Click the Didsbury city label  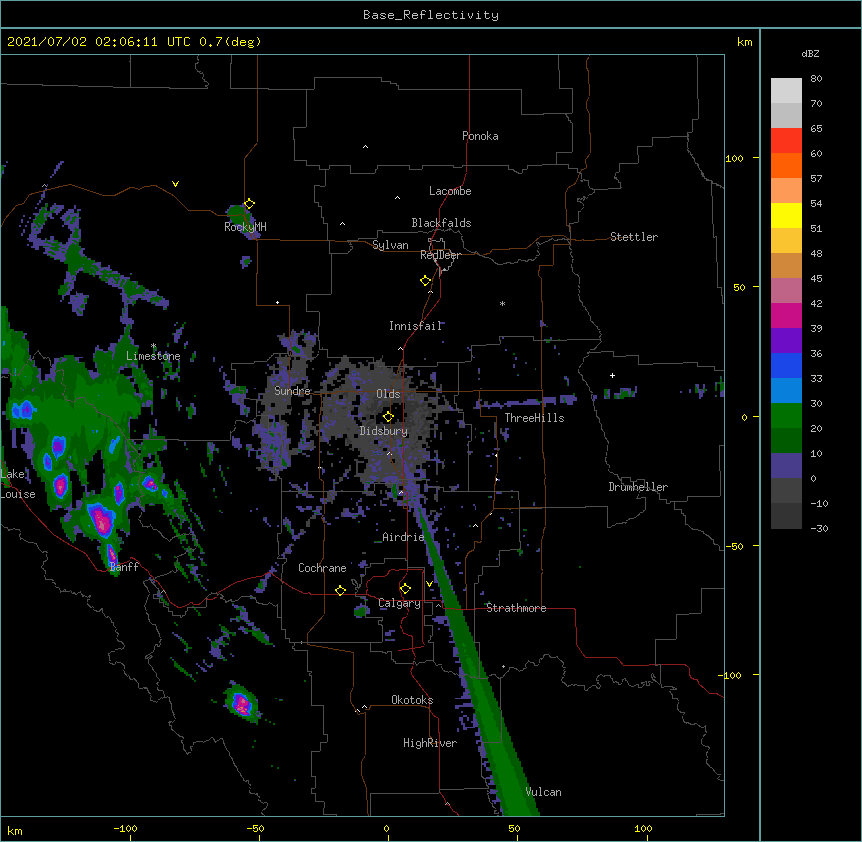[x=384, y=431]
